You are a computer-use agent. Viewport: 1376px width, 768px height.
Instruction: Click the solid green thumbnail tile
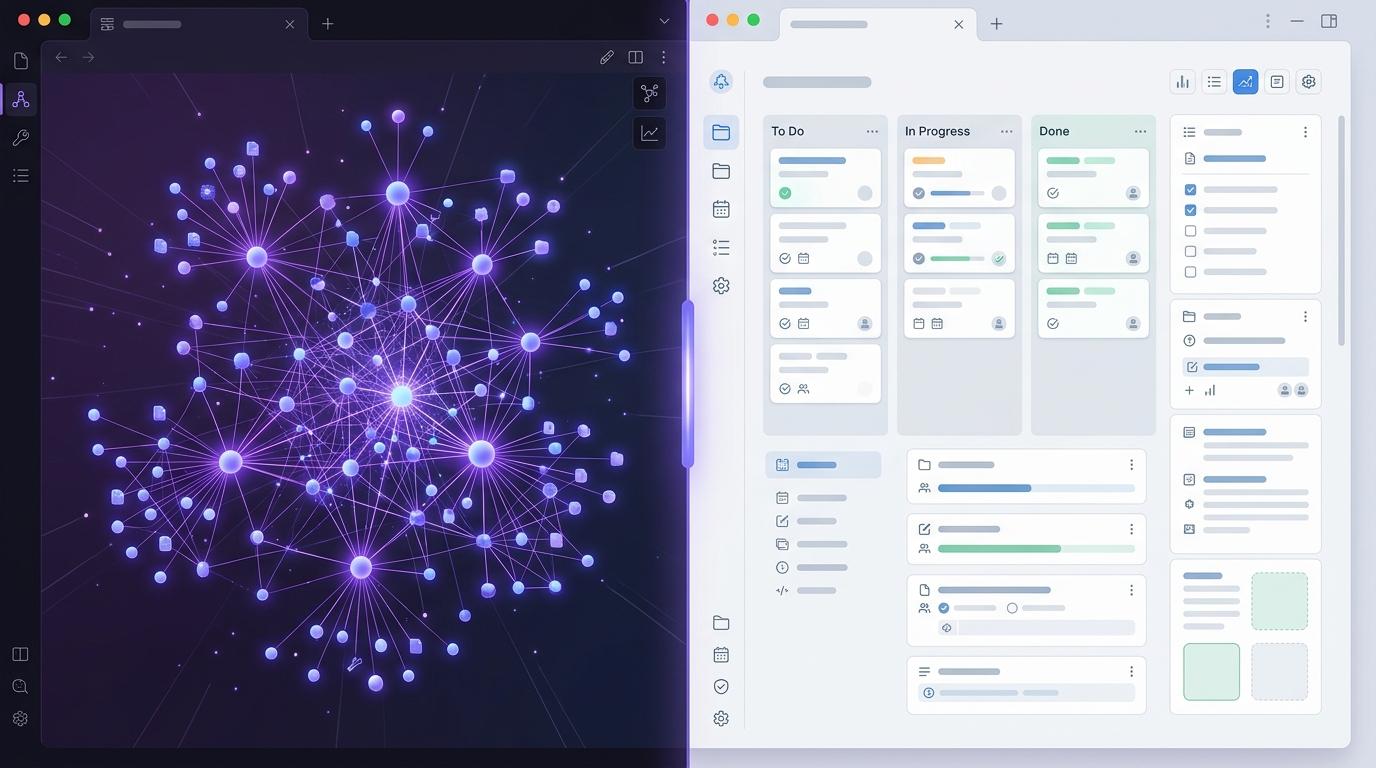click(x=1211, y=672)
